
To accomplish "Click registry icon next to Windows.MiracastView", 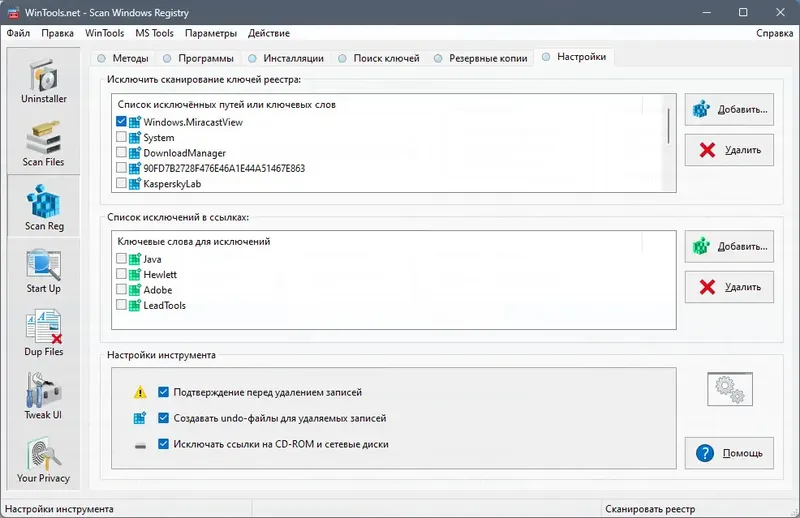I will 135,122.
